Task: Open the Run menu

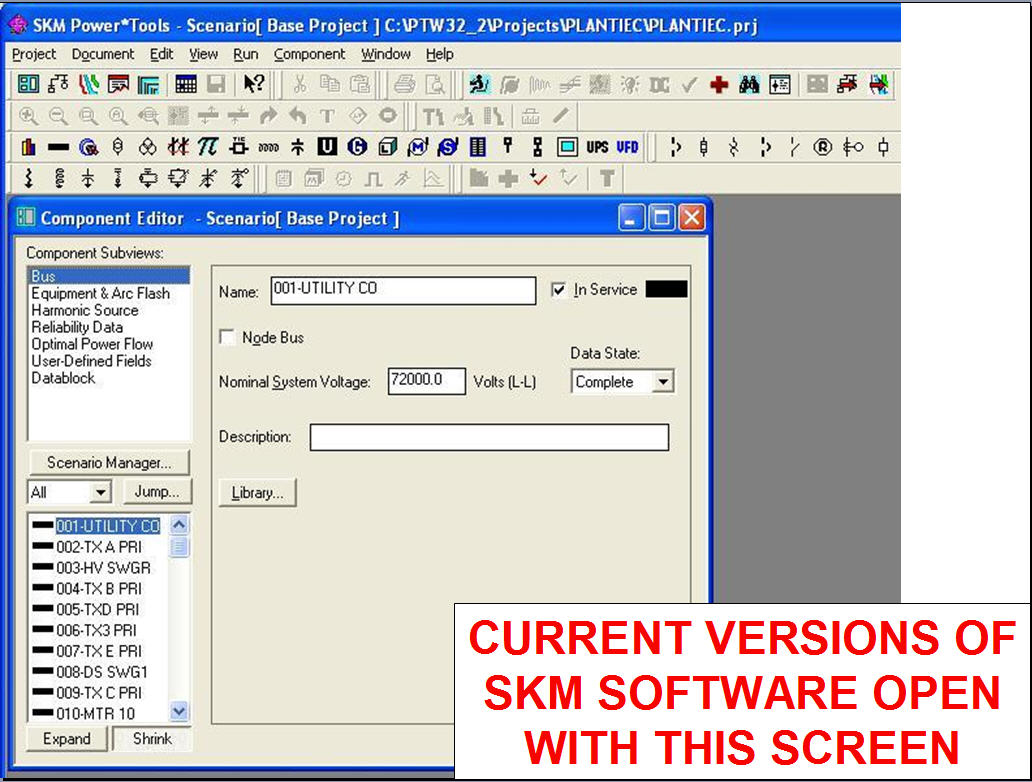Action: [245, 54]
